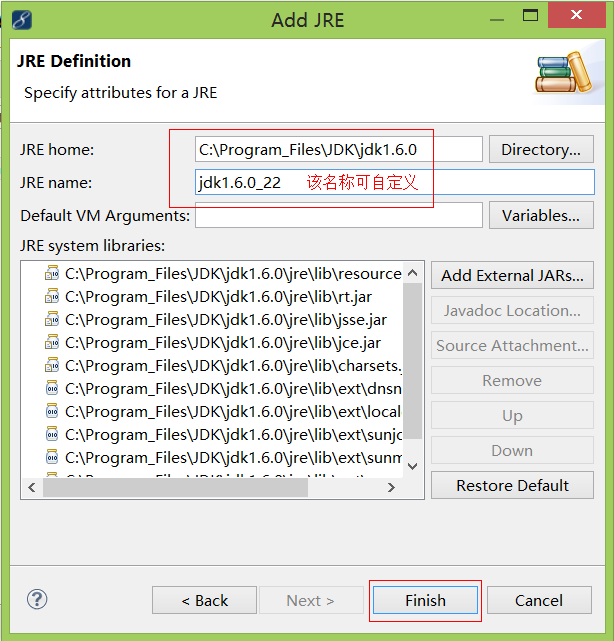Open help via question mark icon

[37, 599]
